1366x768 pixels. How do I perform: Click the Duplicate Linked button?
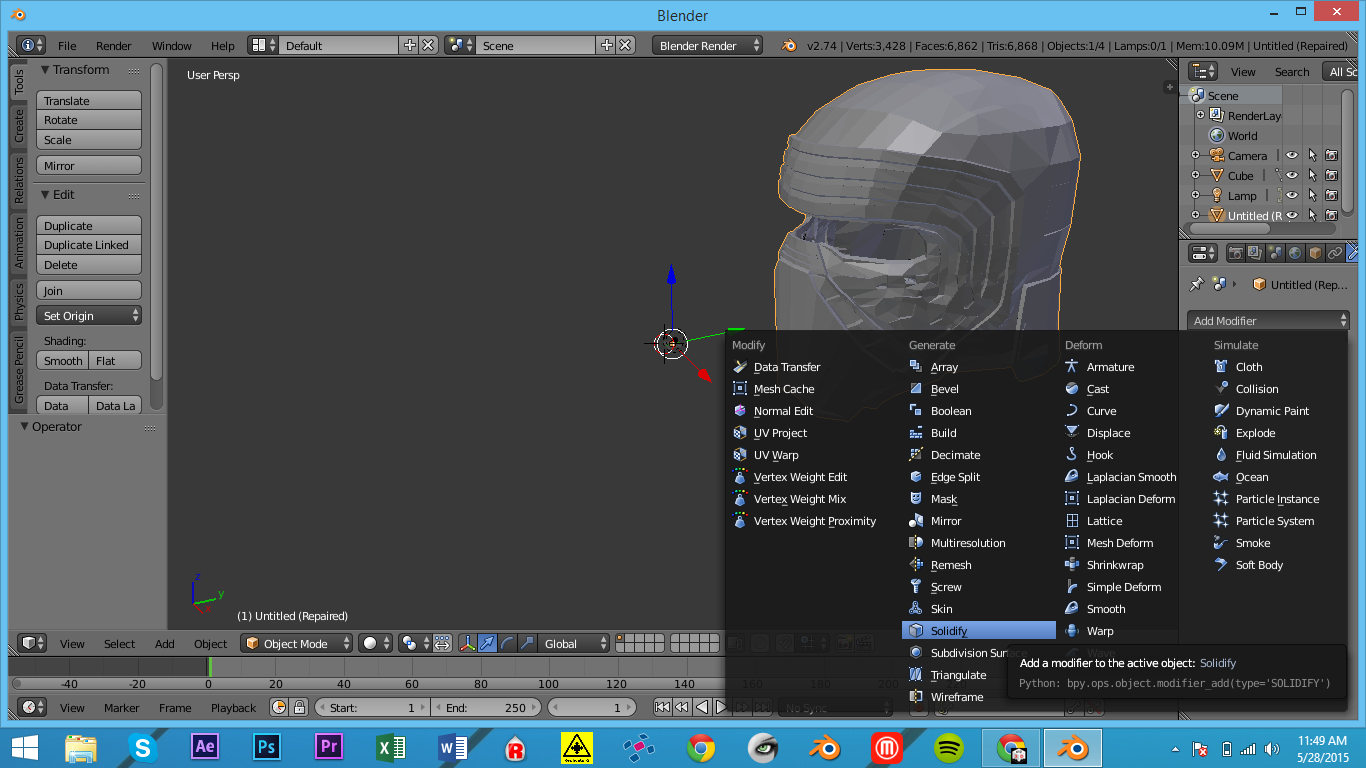89,245
